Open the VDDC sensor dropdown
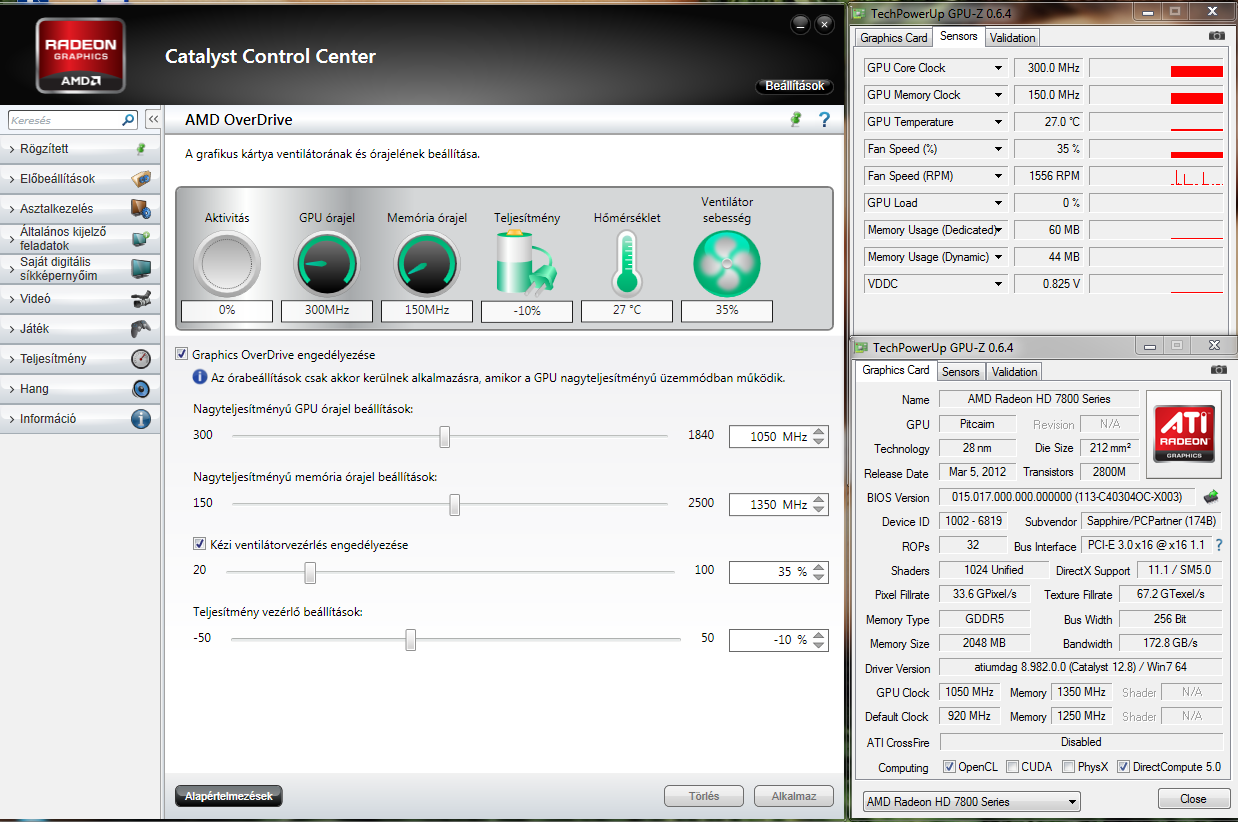1238x822 pixels. point(998,284)
